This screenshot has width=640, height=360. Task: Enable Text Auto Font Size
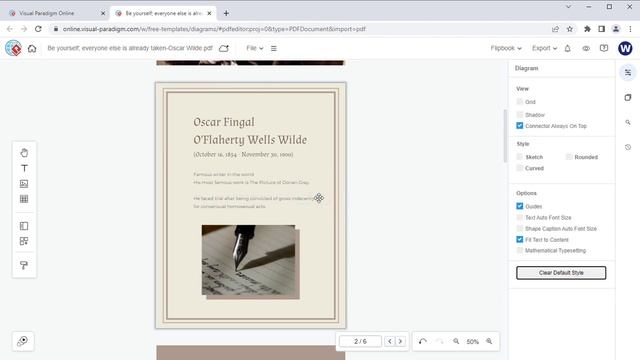pos(520,217)
